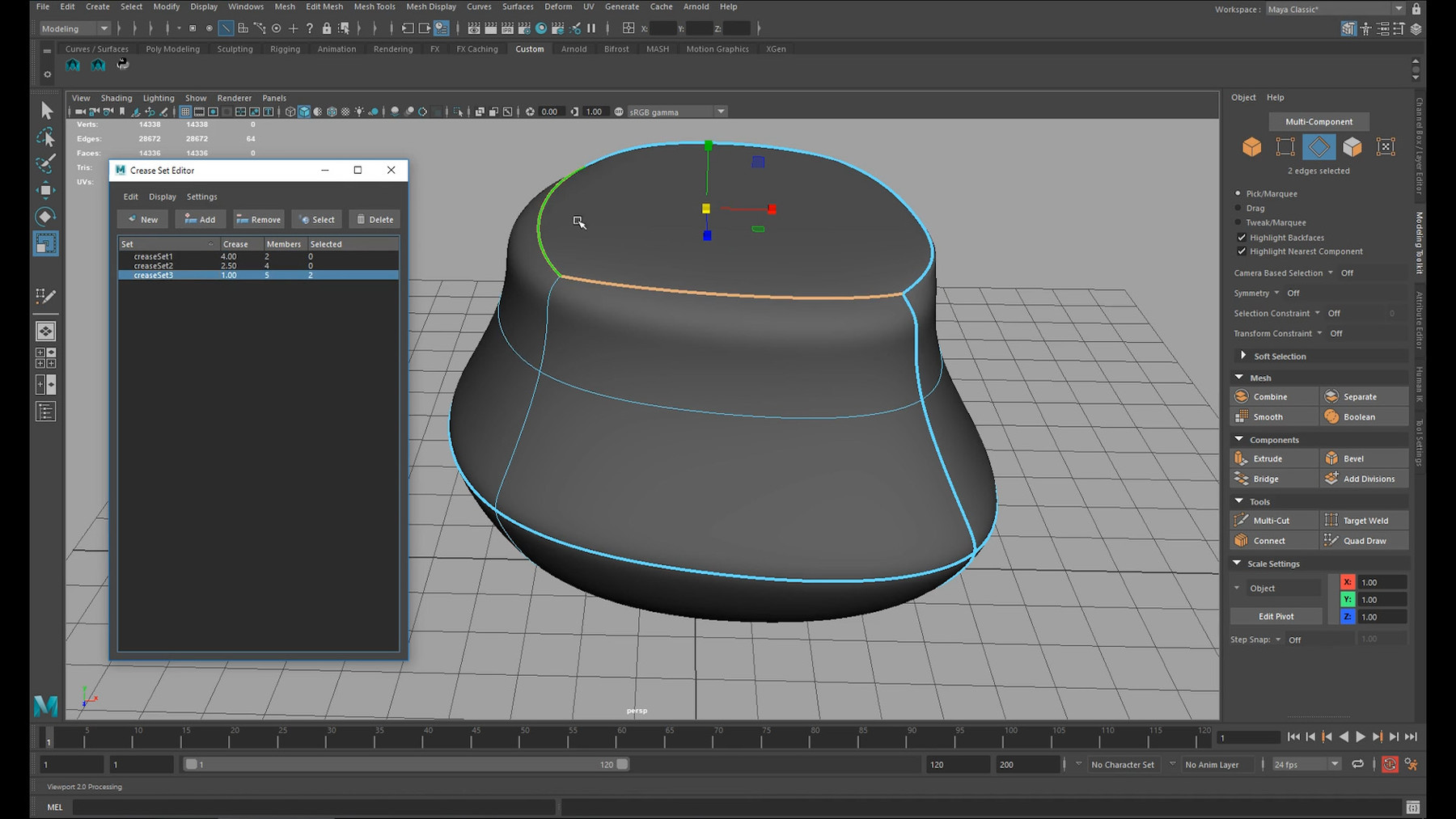Open the 24 fps frame rate dropdown

pyautogui.click(x=1306, y=764)
